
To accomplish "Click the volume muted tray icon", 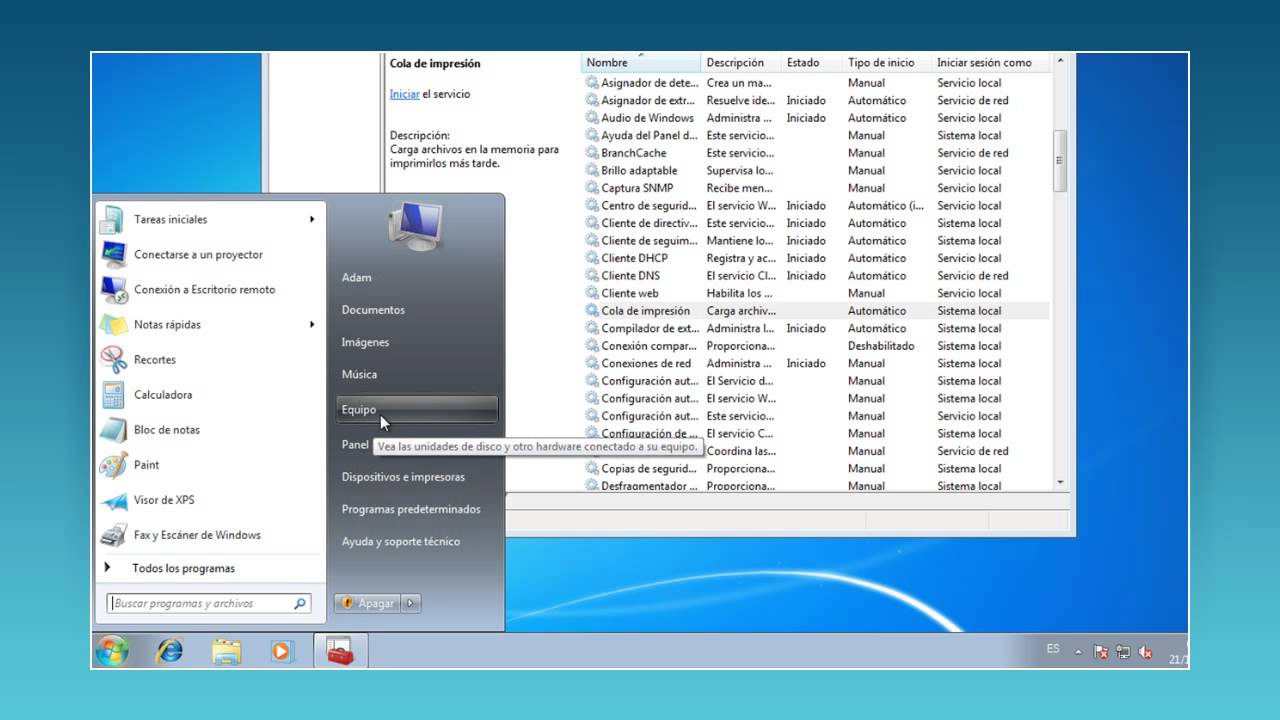I will [x=1146, y=652].
